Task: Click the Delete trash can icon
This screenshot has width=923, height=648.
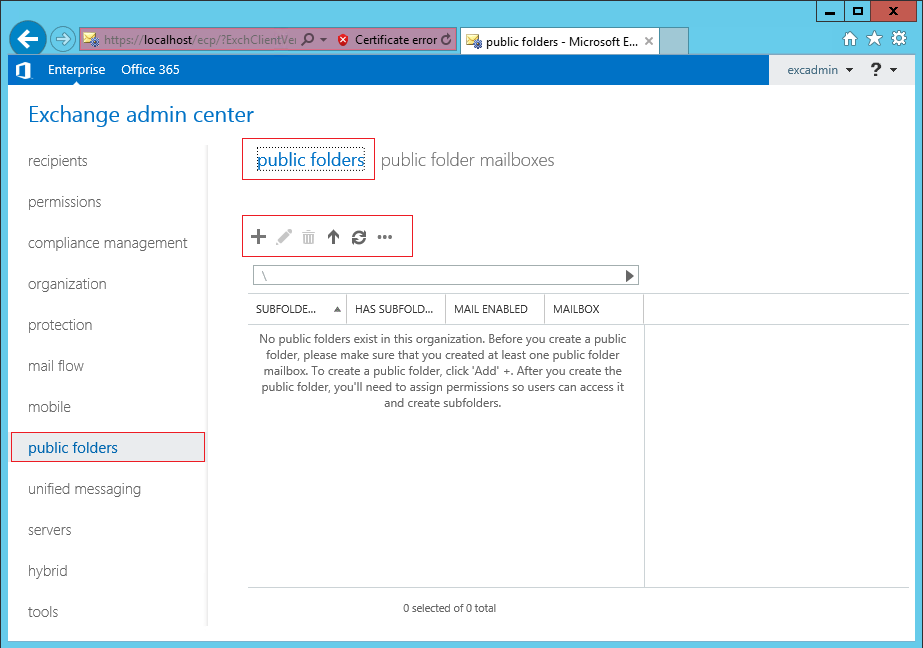Action: (x=308, y=237)
